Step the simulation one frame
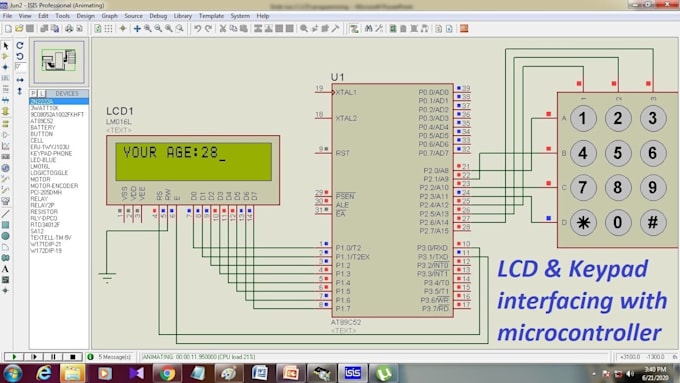The image size is (680, 383). tap(33, 357)
